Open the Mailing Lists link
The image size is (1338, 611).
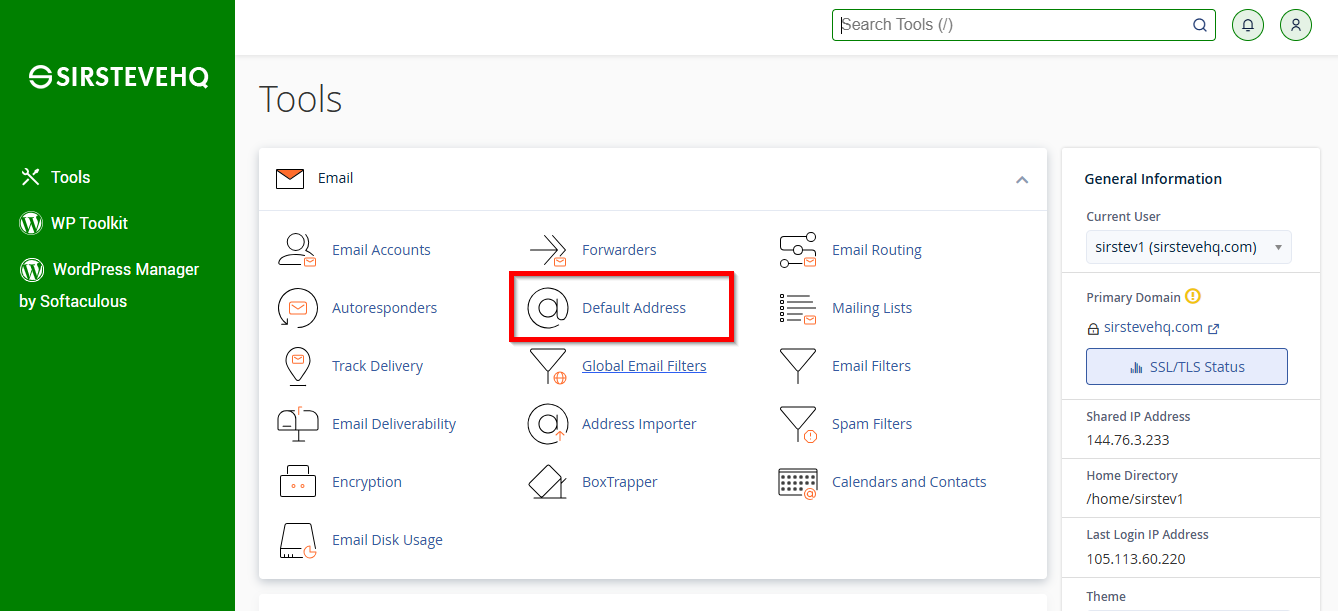pyautogui.click(x=872, y=308)
